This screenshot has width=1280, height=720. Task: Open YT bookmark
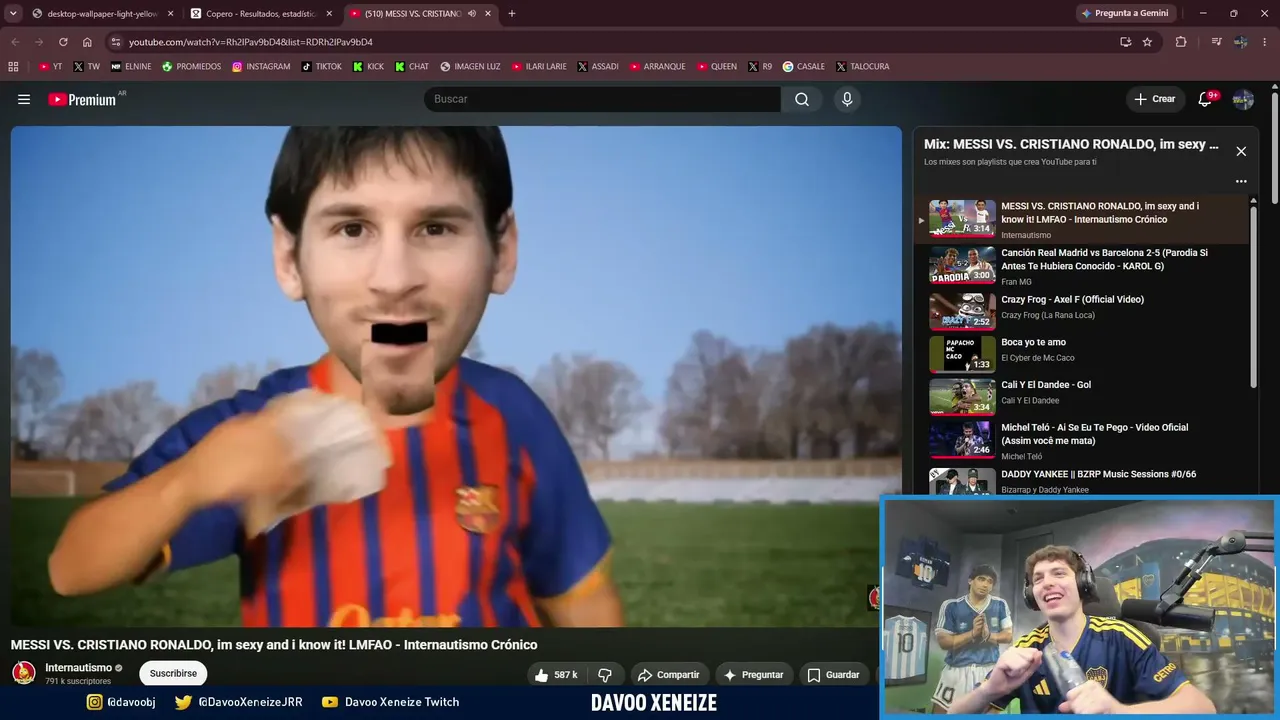coord(51,67)
